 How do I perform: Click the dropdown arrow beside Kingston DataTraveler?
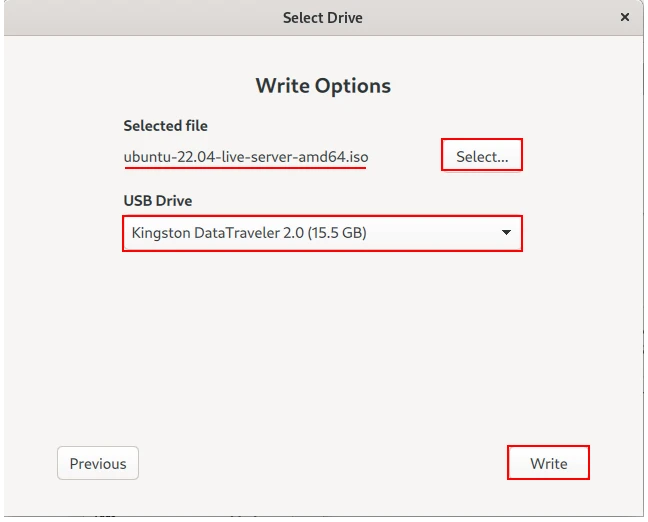(x=506, y=234)
